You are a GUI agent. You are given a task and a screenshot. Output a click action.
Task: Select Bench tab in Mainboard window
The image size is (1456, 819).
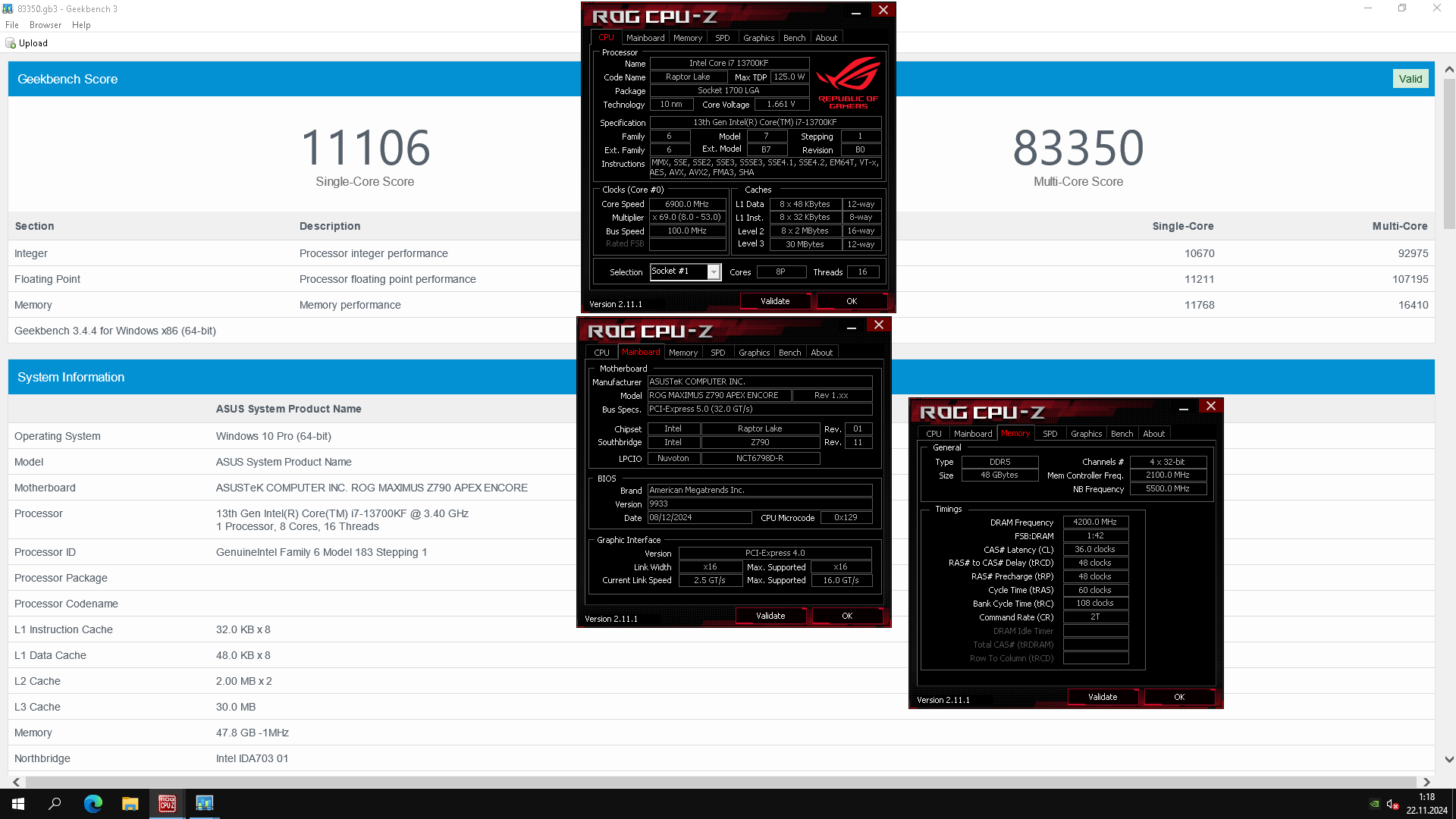[x=790, y=353]
